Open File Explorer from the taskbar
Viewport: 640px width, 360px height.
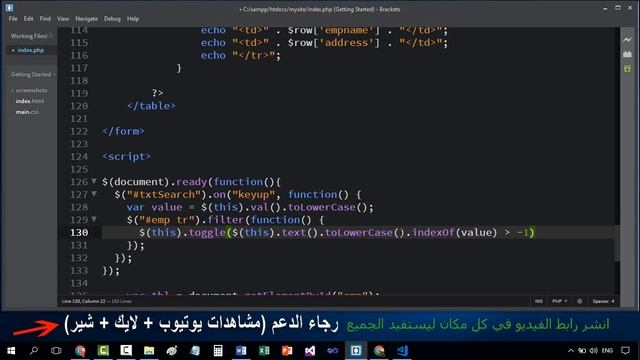149,351
